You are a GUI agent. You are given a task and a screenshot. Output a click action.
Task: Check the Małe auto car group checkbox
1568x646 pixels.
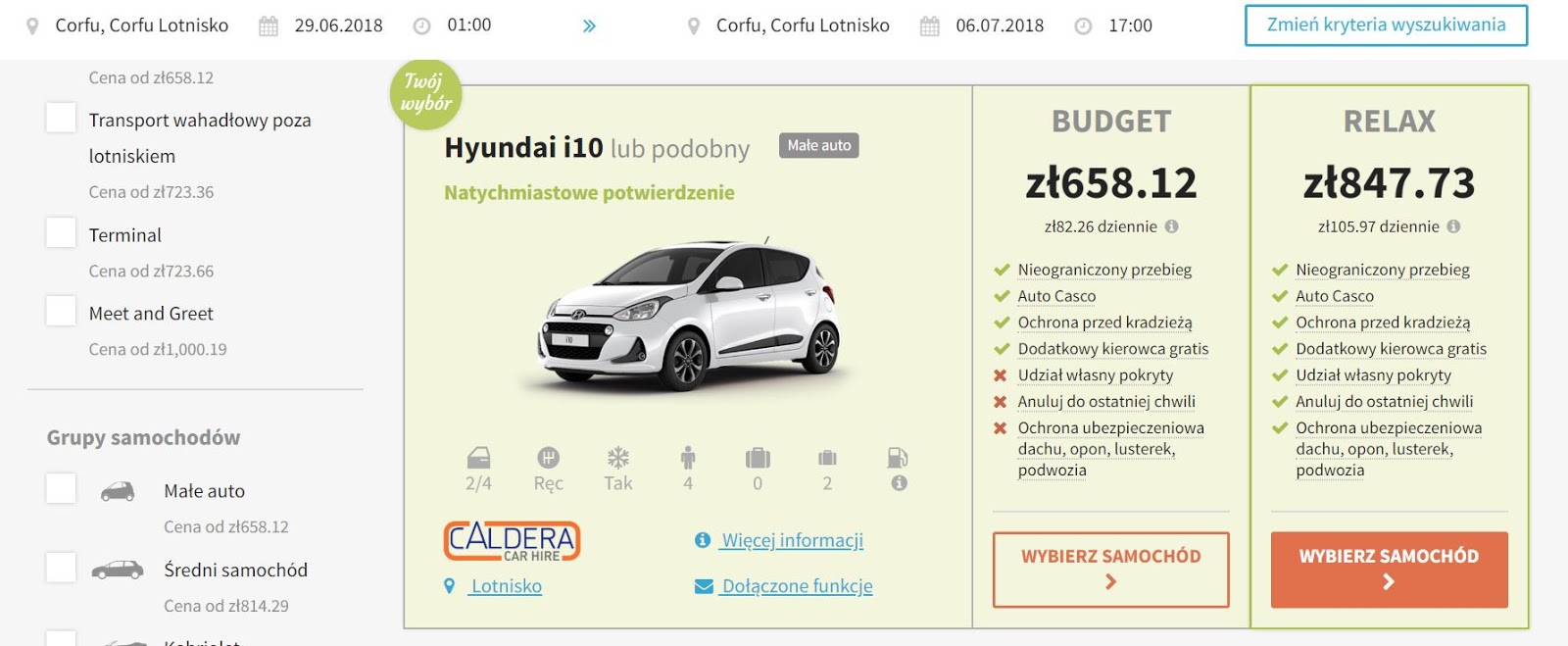pyautogui.click(x=61, y=488)
